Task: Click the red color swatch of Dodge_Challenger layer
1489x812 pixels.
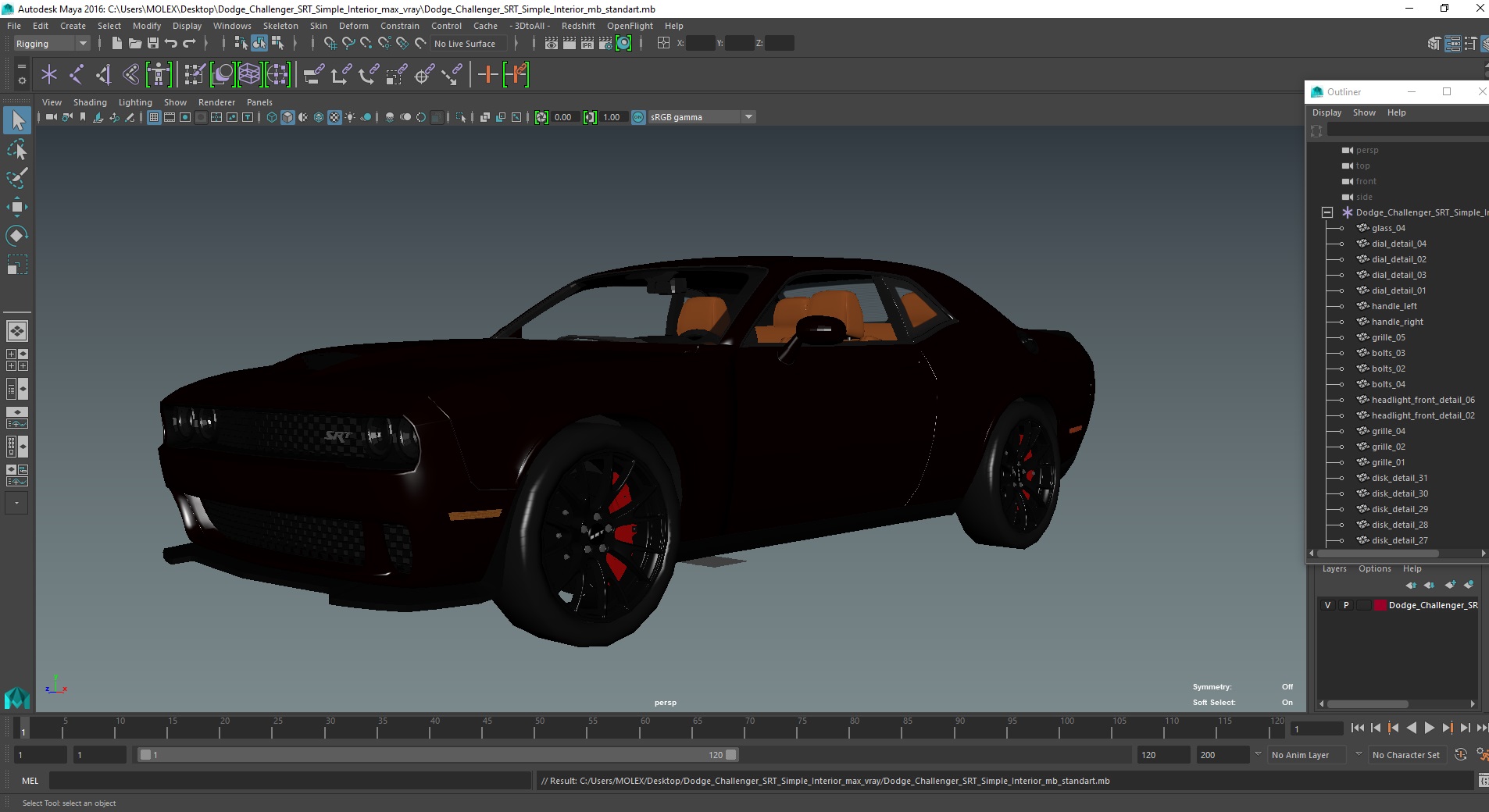Action: click(x=1380, y=605)
